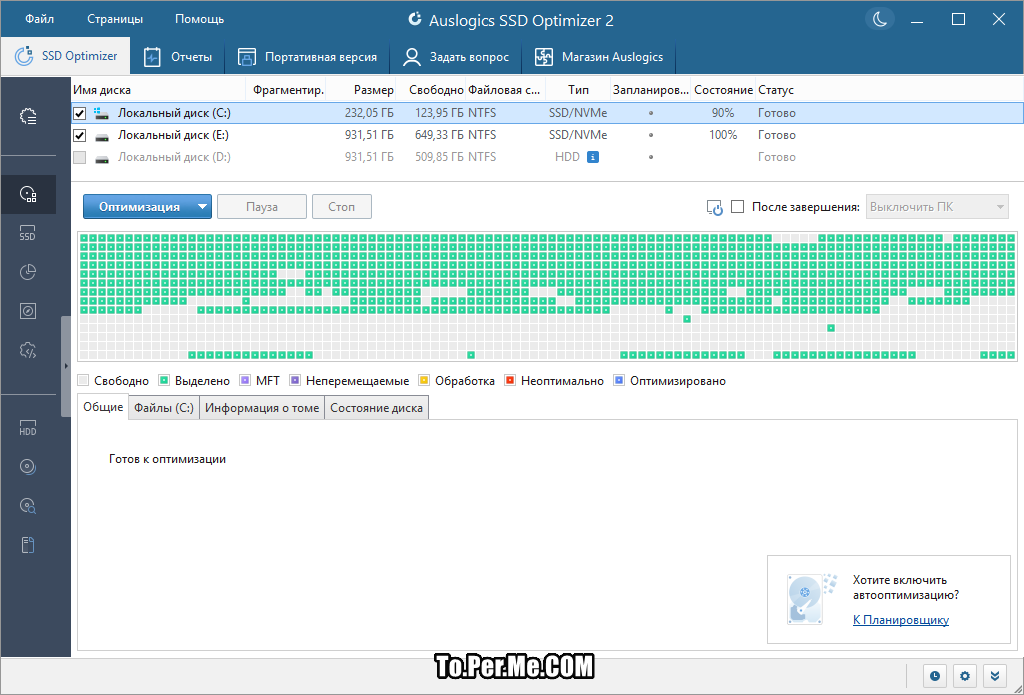Click the SSD icon in left sidebar

[28, 234]
